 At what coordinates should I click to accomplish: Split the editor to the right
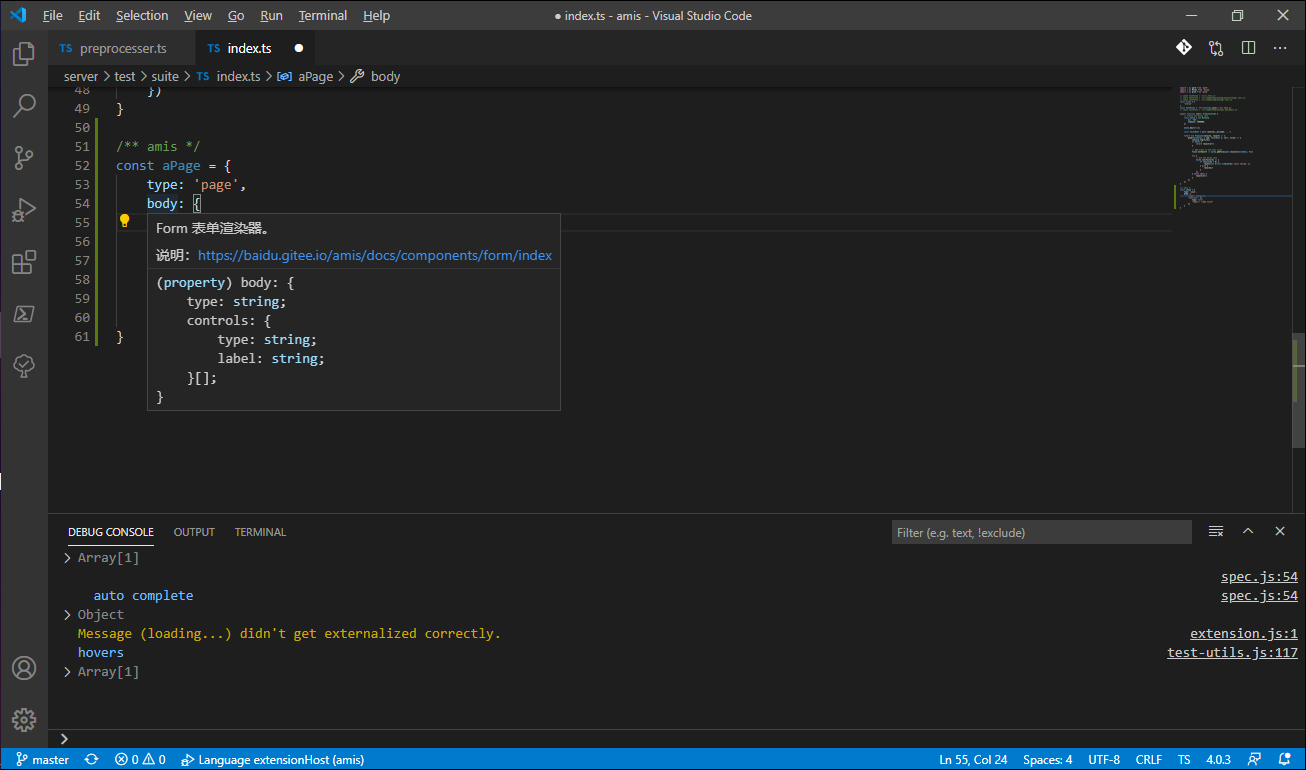coord(1248,48)
